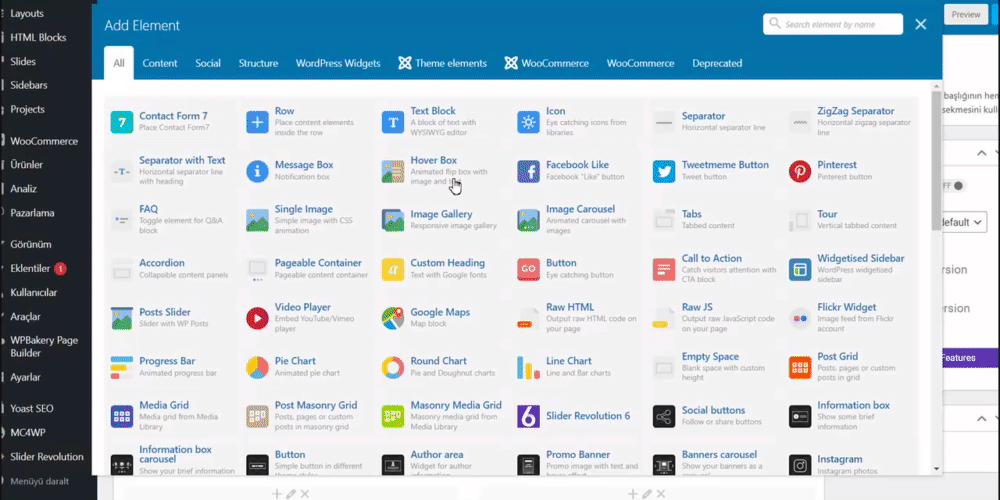Click the search element by name field
Image resolution: width=1000 pixels, height=500 pixels.
(832, 24)
